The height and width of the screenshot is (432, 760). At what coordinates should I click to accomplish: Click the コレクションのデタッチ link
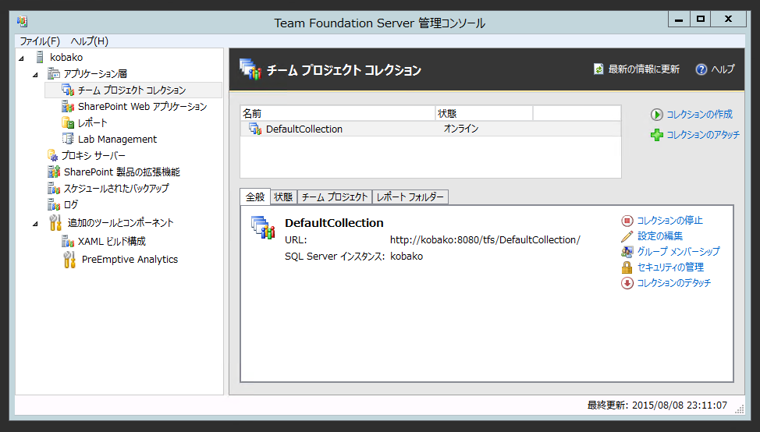click(x=674, y=283)
